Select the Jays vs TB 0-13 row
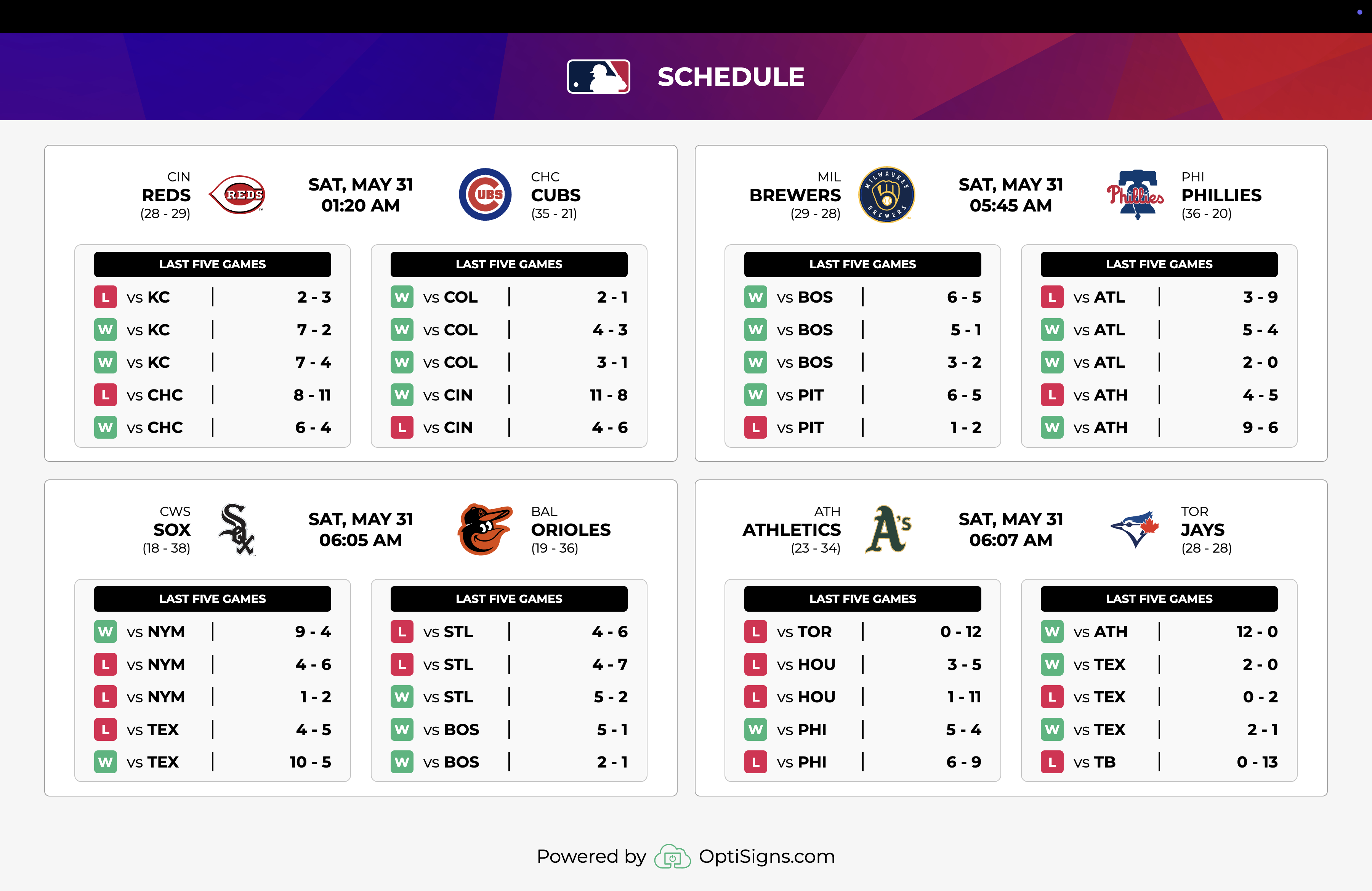The width and height of the screenshot is (1372, 891). point(1159,763)
